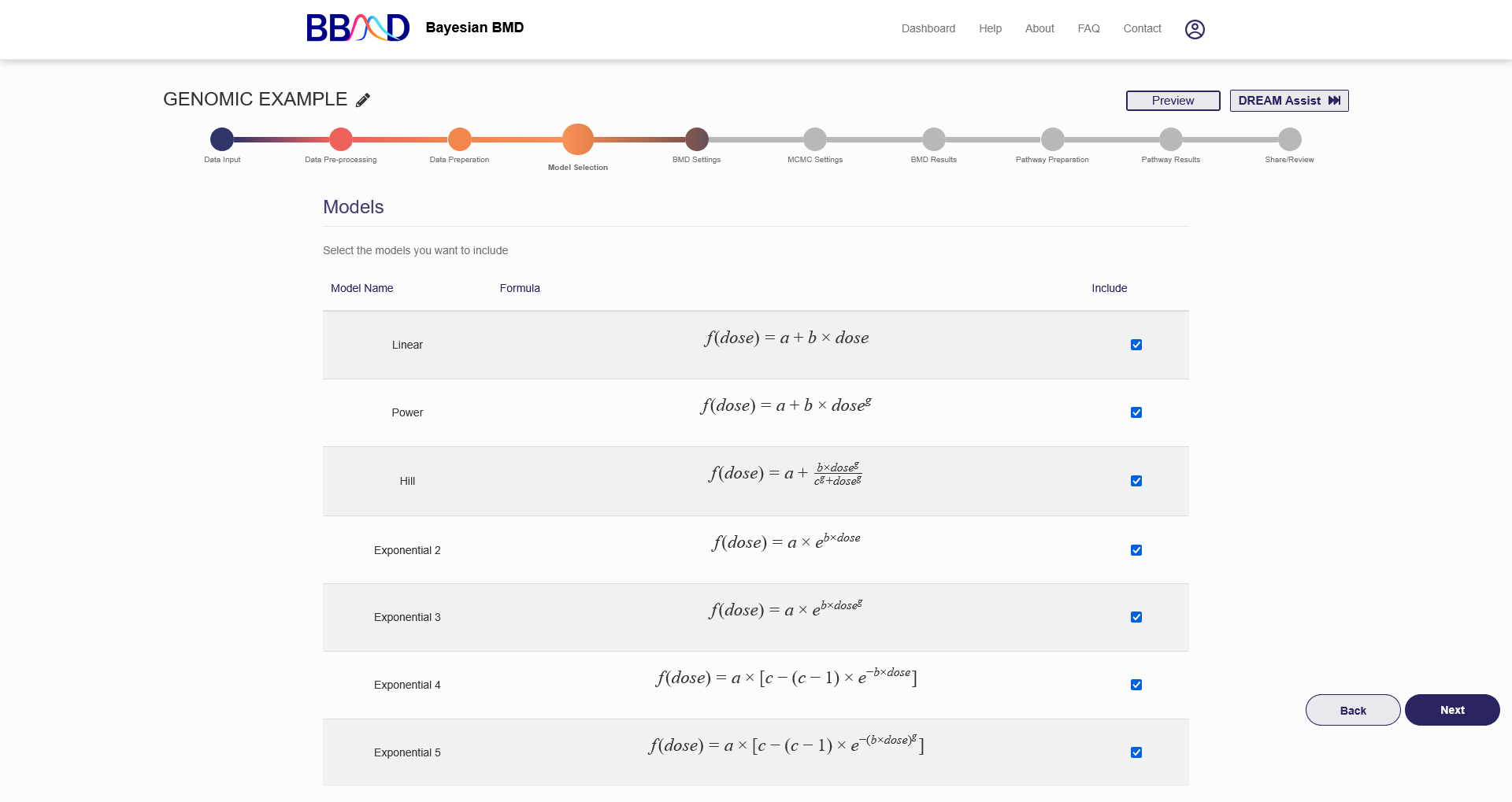Viewport: 1512px width, 802px height.
Task: Open the user account profile icon
Action: point(1195,29)
